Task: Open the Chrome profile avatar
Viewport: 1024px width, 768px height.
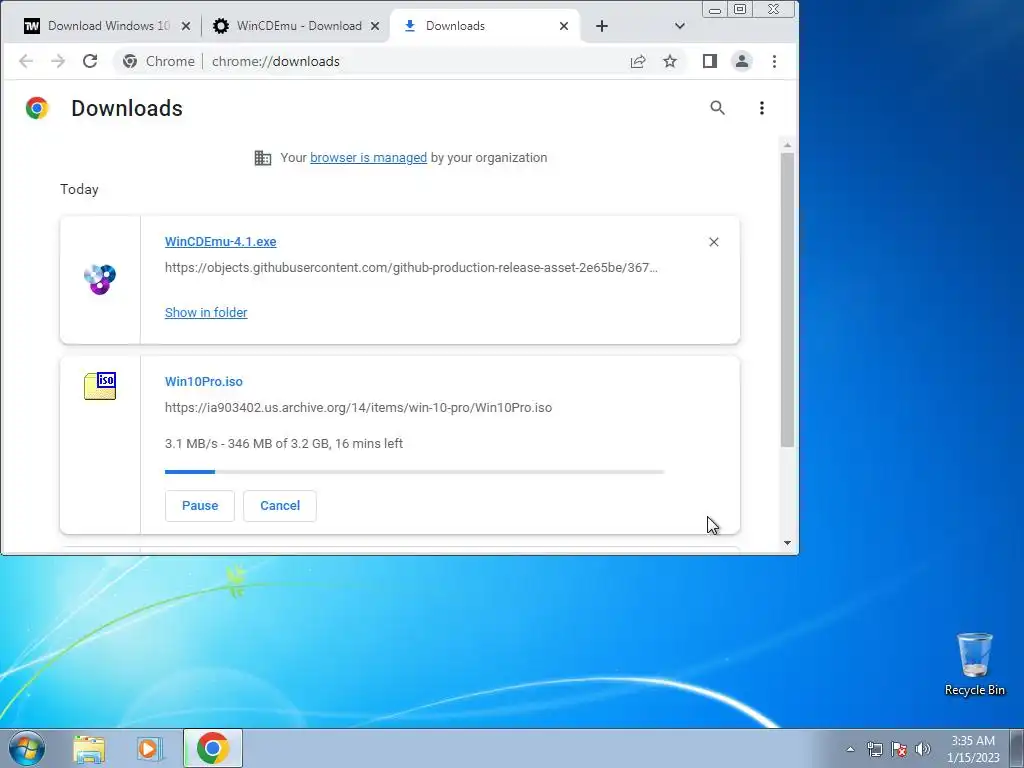Action: pos(742,61)
